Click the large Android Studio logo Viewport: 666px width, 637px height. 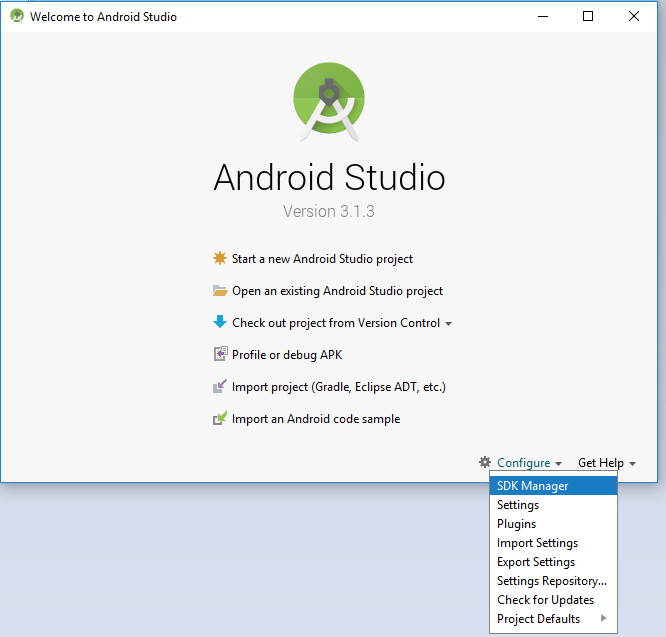329,101
